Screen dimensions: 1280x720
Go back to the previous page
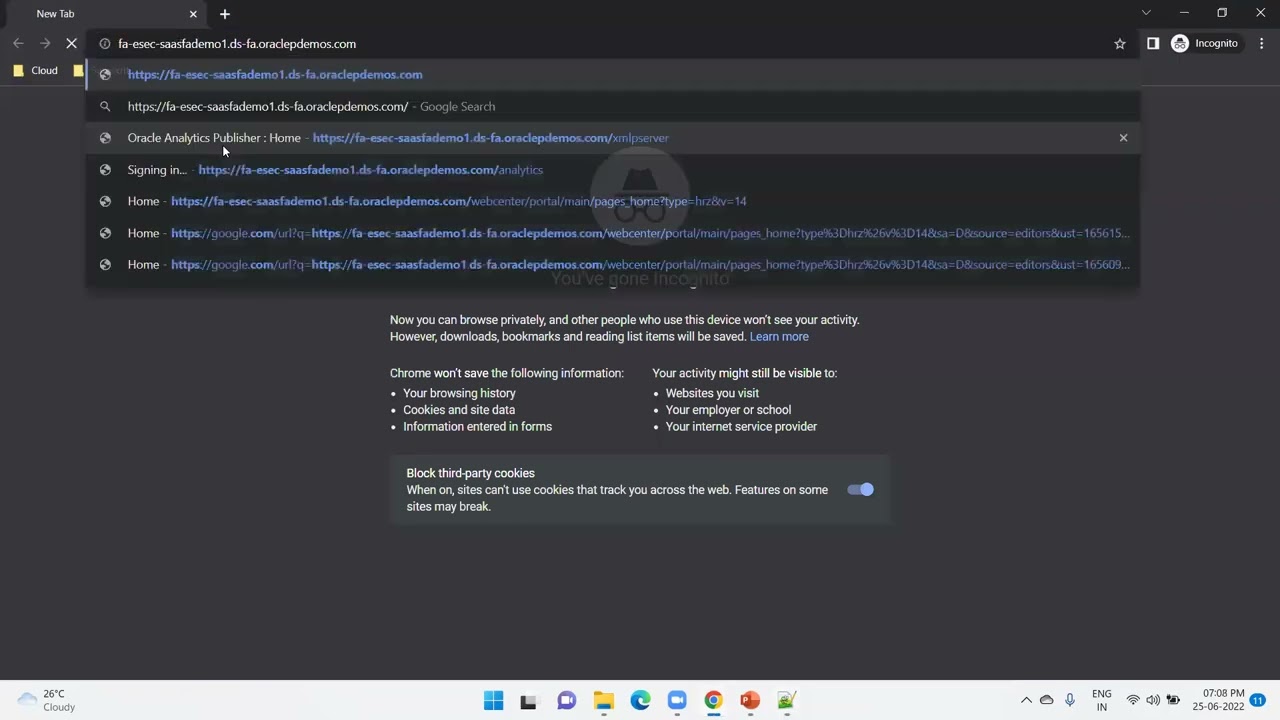[18, 44]
